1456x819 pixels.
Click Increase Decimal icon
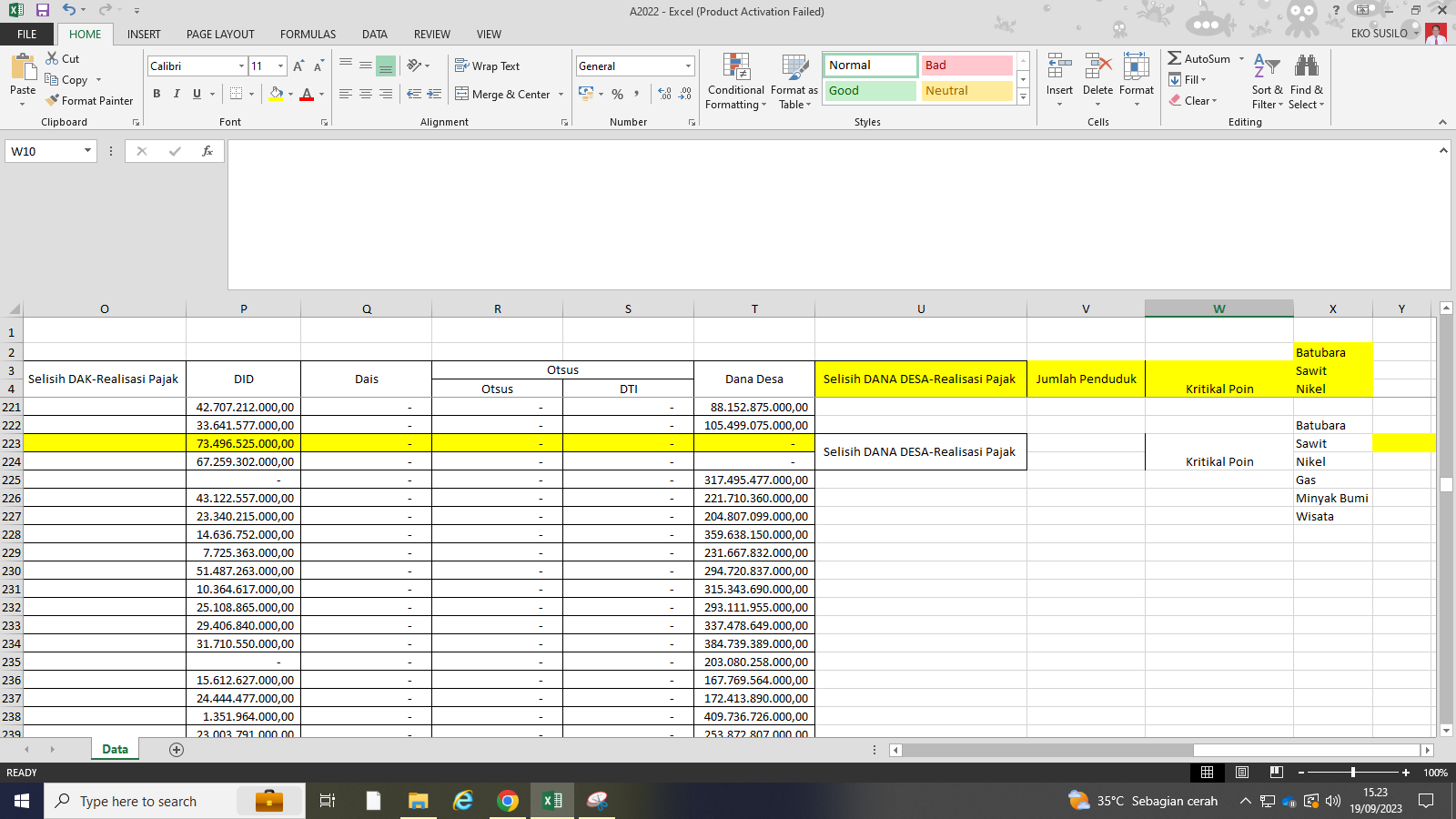pyautogui.click(x=664, y=94)
